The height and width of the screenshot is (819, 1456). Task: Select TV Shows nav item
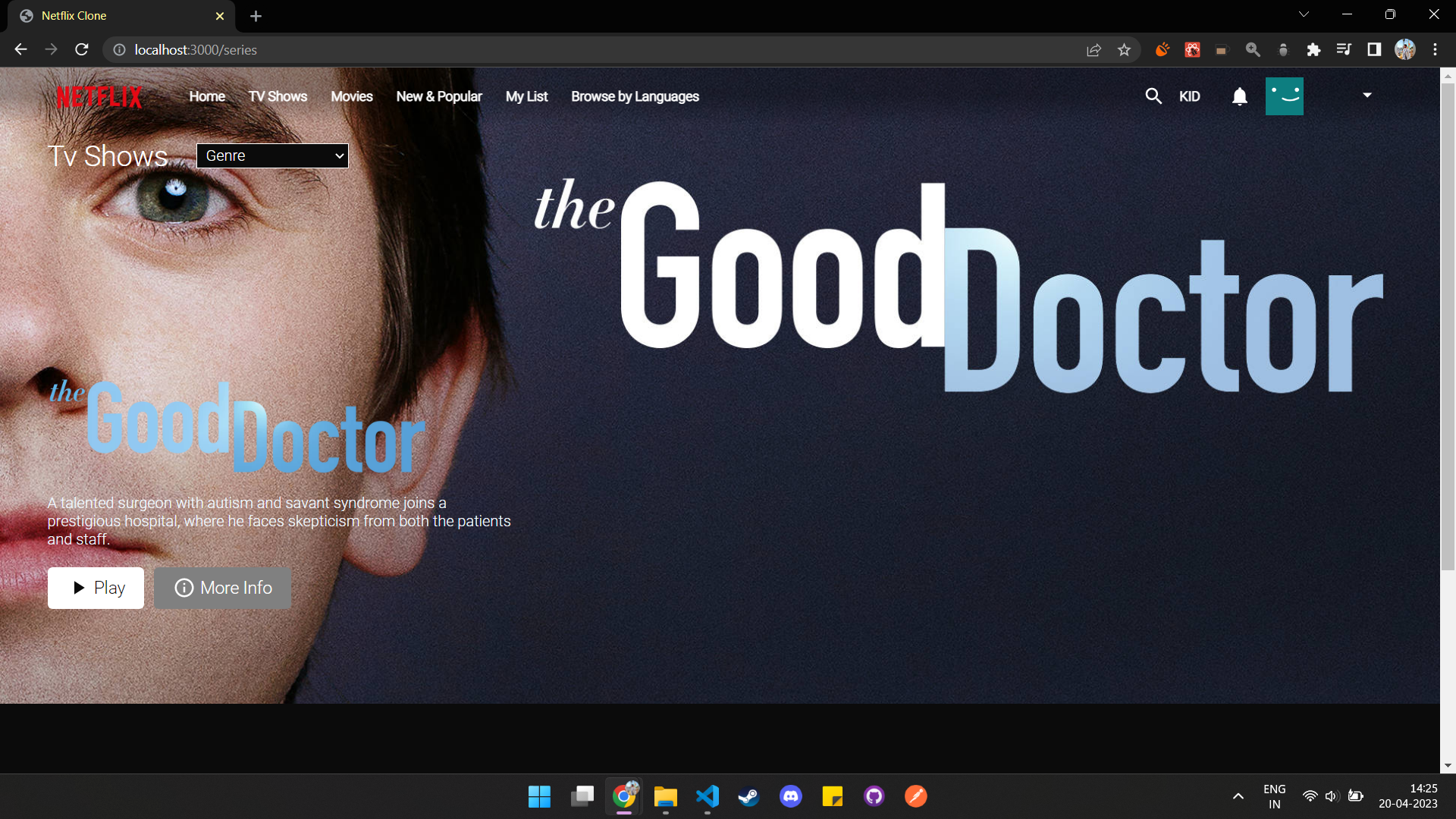[x=278, y=96]
